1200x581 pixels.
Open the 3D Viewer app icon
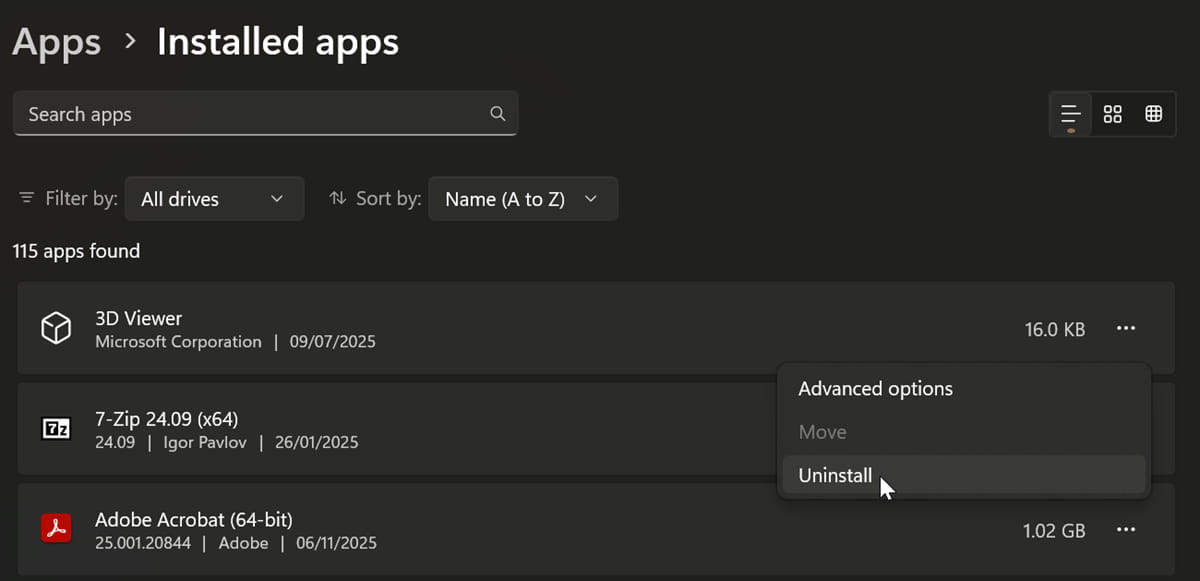56,327
